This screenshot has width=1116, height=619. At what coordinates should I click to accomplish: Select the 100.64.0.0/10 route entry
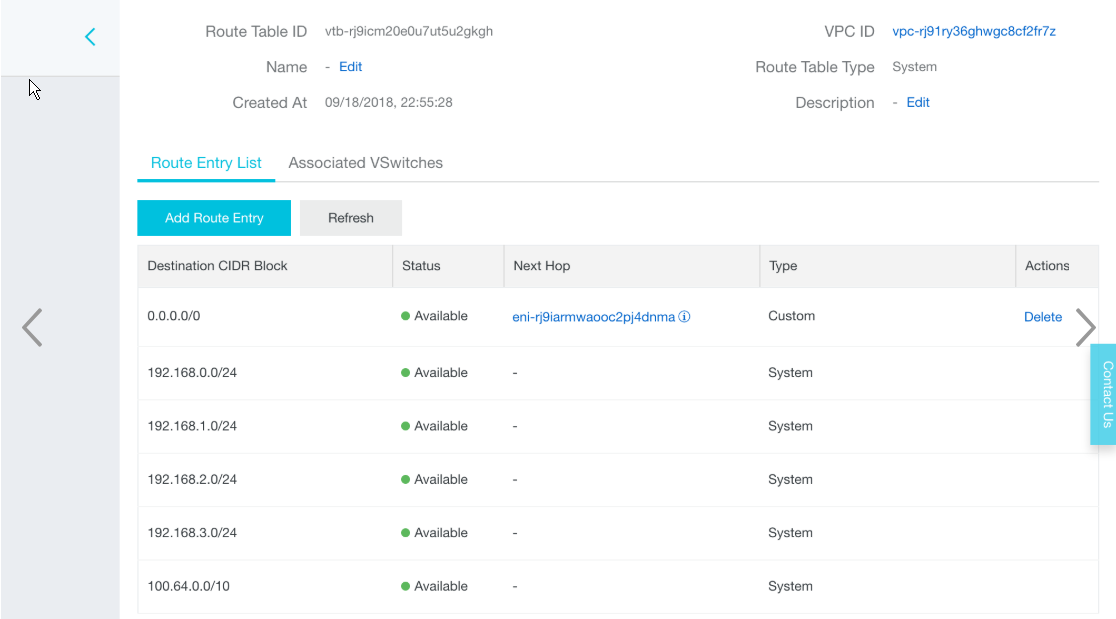(188, 586)
